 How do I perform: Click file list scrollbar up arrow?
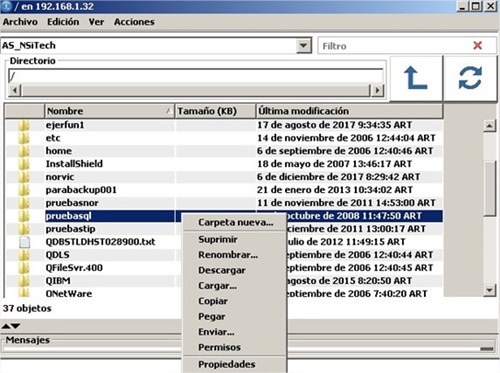pos(489,126)
